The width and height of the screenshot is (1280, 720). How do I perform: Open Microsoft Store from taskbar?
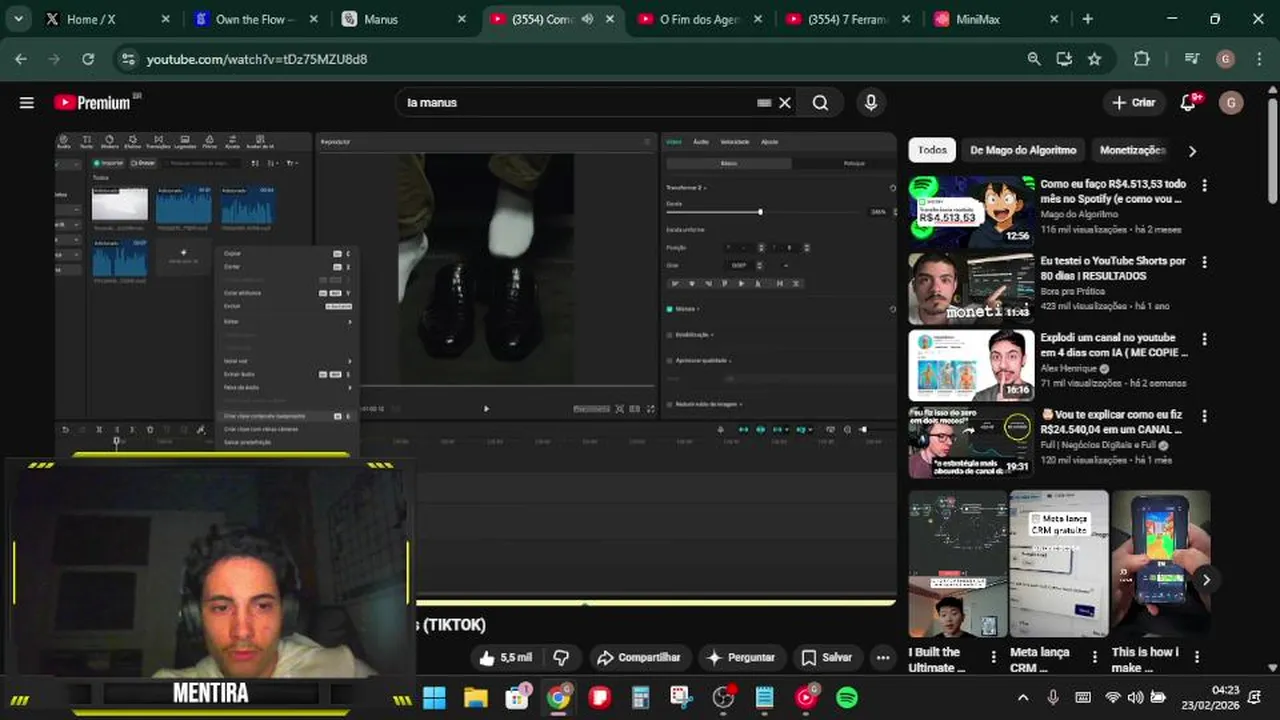(517, 697)
